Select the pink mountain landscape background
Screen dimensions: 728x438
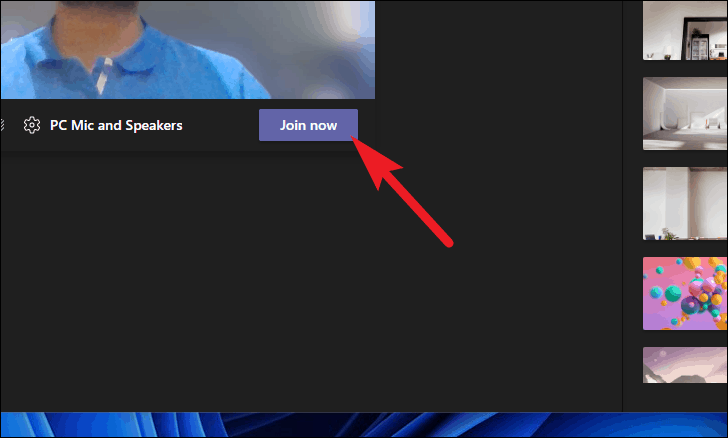[x=685, y=365]
